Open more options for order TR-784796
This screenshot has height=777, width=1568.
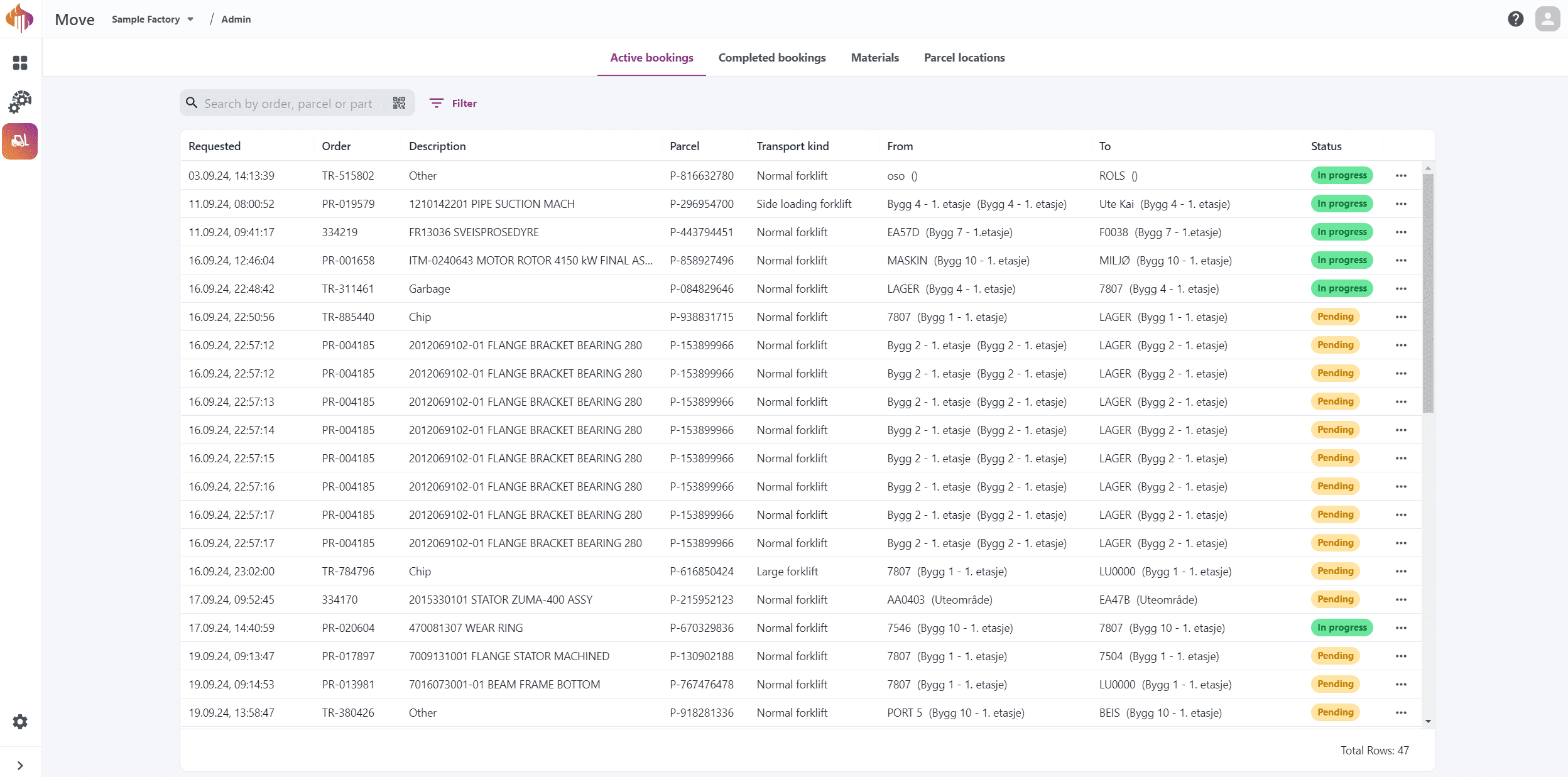tap(1401, 572)
